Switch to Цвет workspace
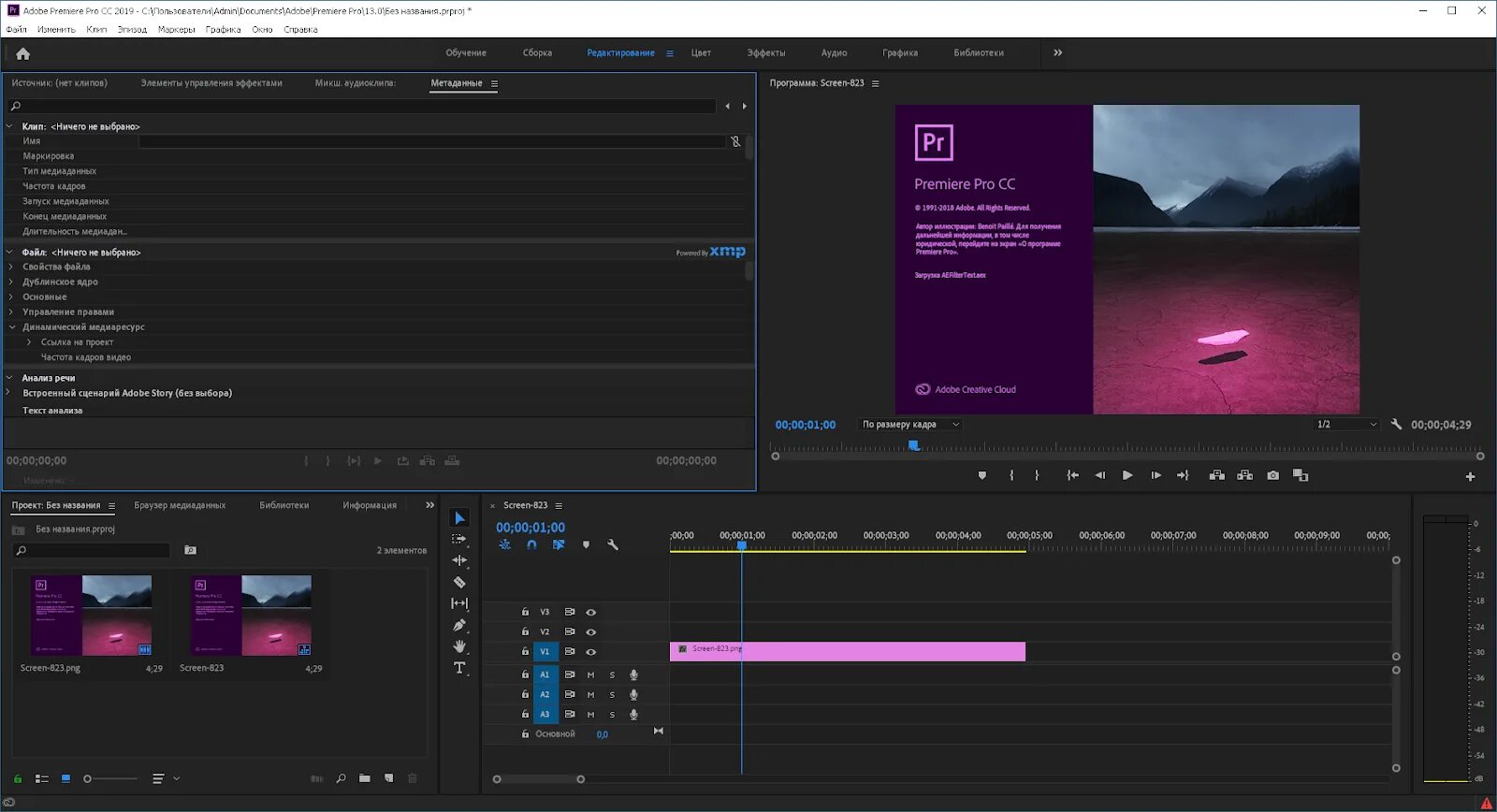Image resolution: width=1497 pixels, height=812 pixels. click(x=702, y=53)
